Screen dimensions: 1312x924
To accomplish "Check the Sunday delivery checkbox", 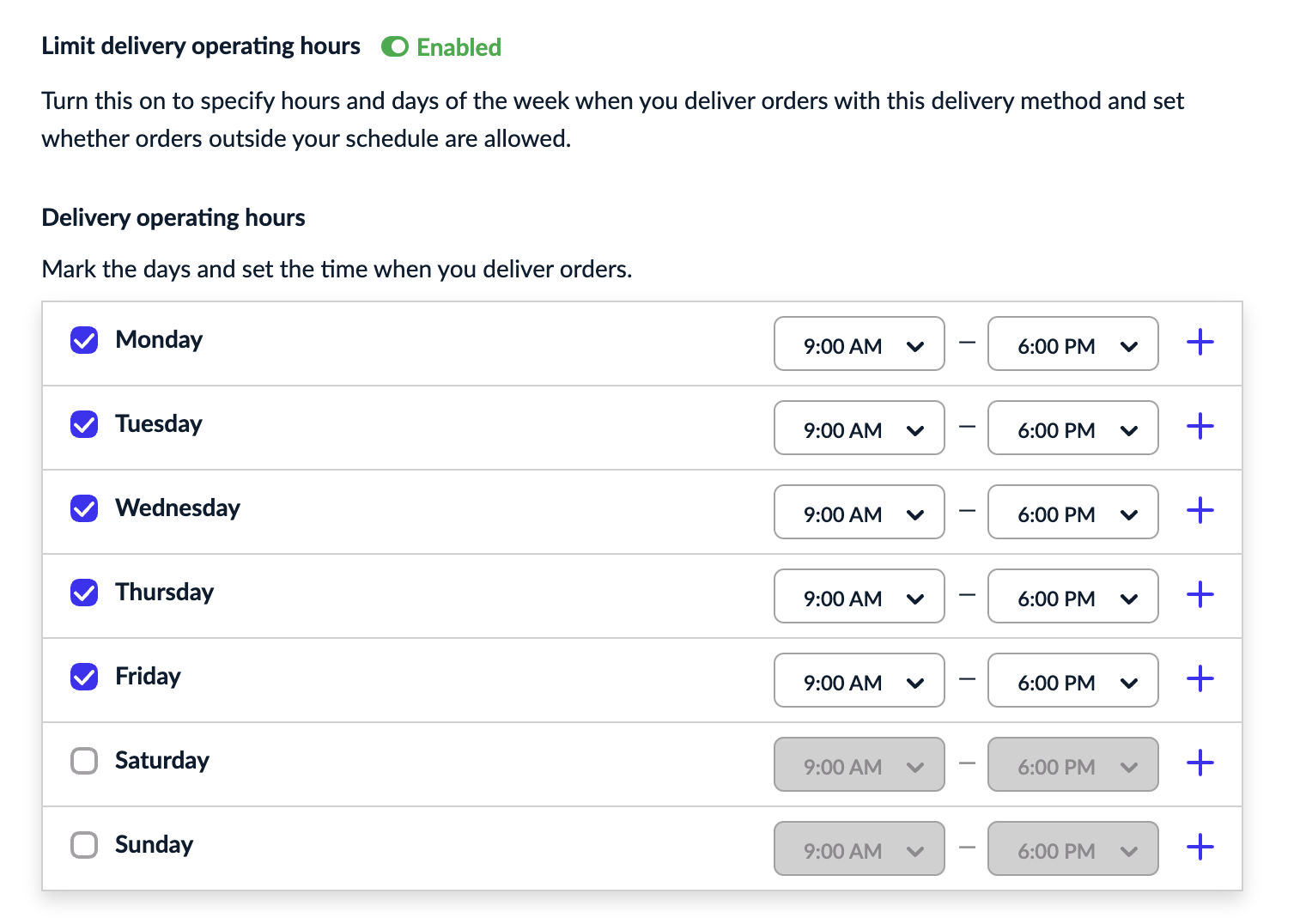I will (x=84, y=845).
